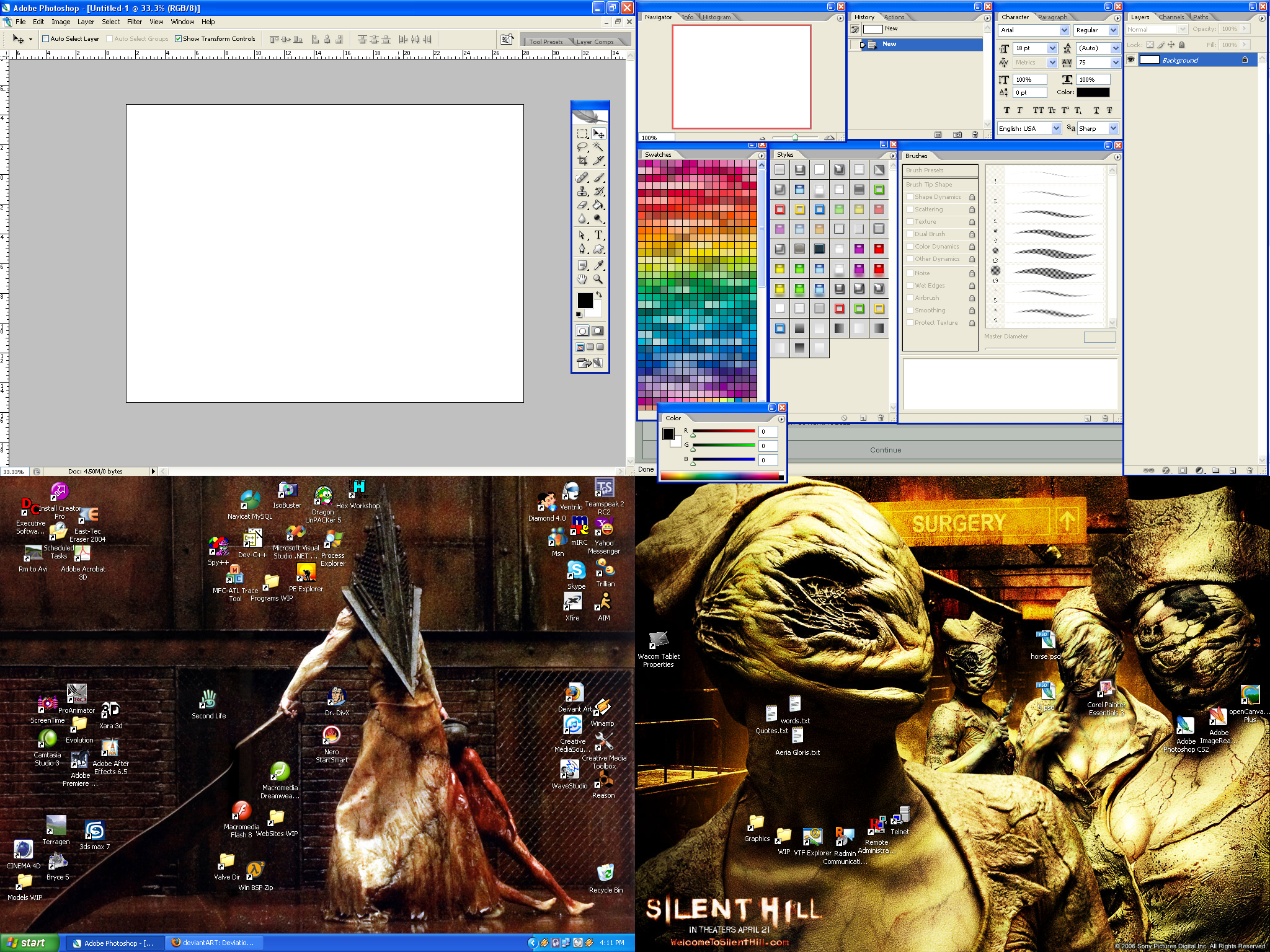Viewport: 1270px width, 952px height.
Task: Select the History Brush tool
Action: point(598,191)
